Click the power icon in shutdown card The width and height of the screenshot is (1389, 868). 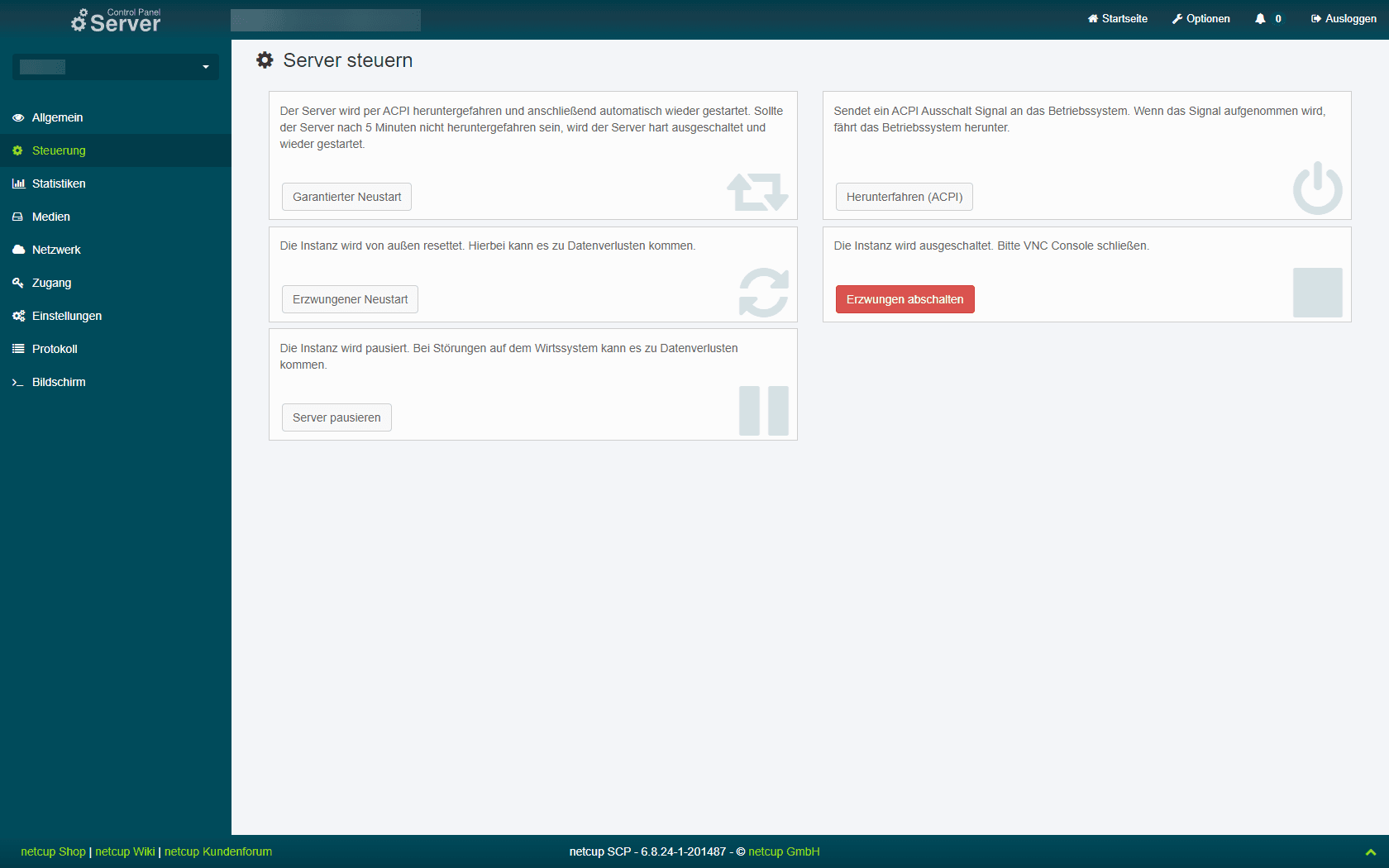click(1317, 188)
